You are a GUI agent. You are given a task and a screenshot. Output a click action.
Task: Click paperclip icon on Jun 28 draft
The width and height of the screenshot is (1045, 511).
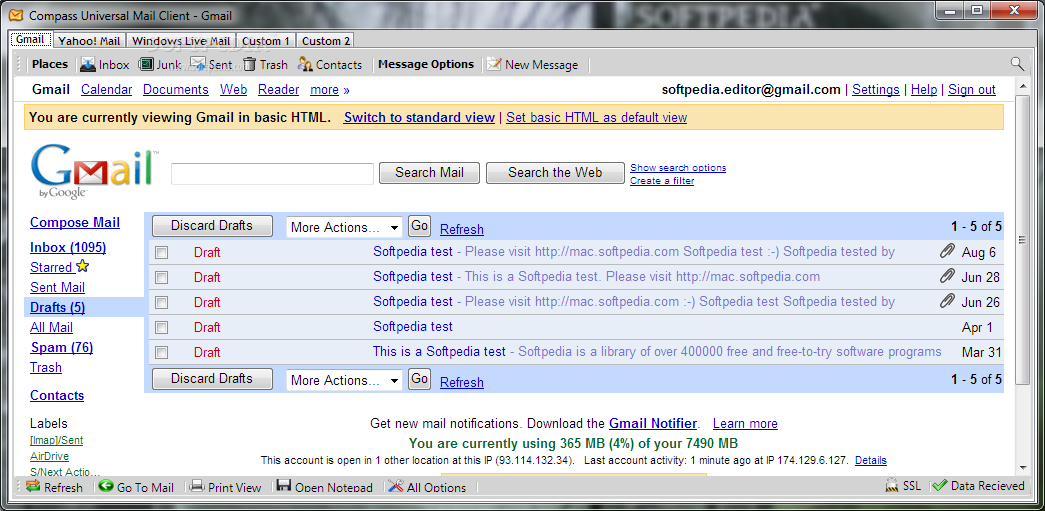[947, 276]
